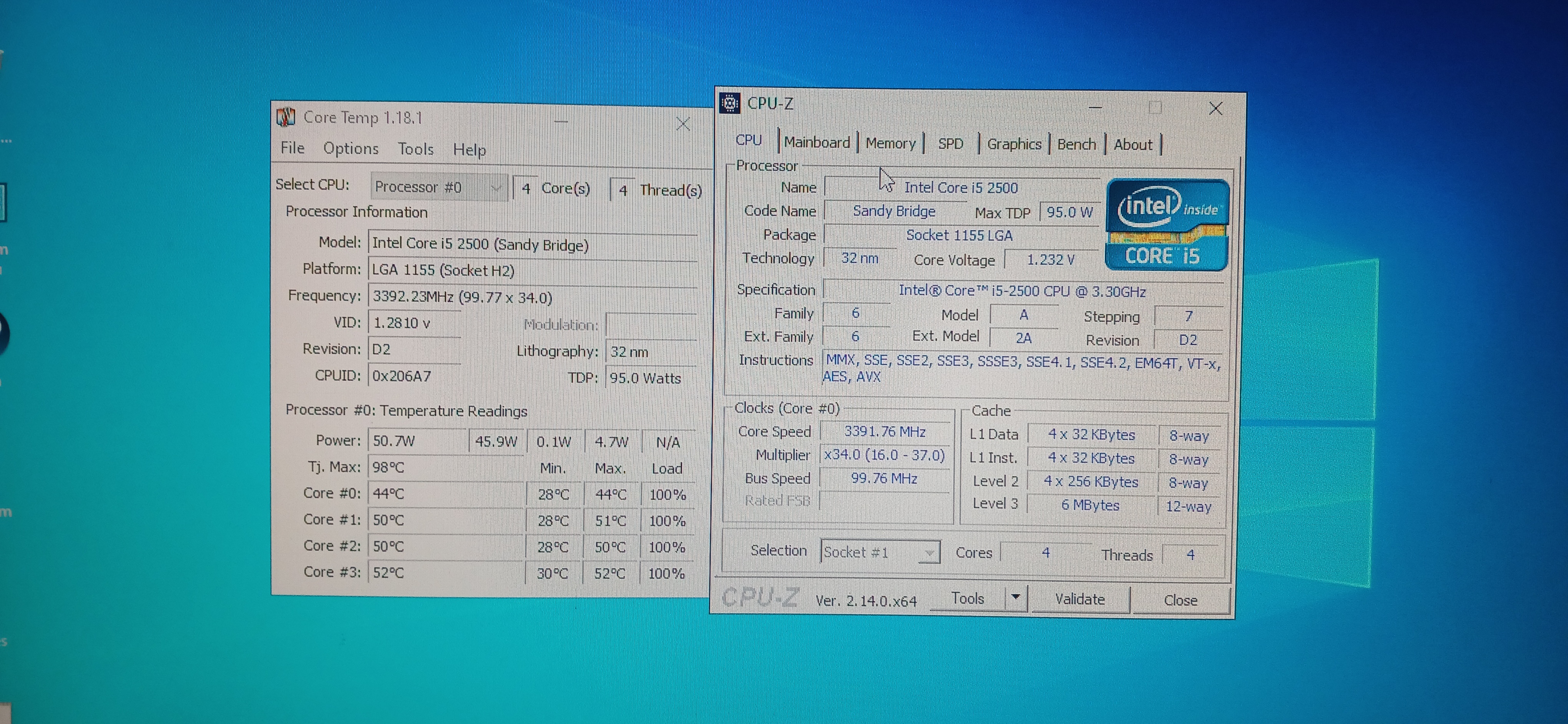Expand the Select CPU Processor #0 dropdown
This screenshot has height=724, width=1568.
coord(496,188)
